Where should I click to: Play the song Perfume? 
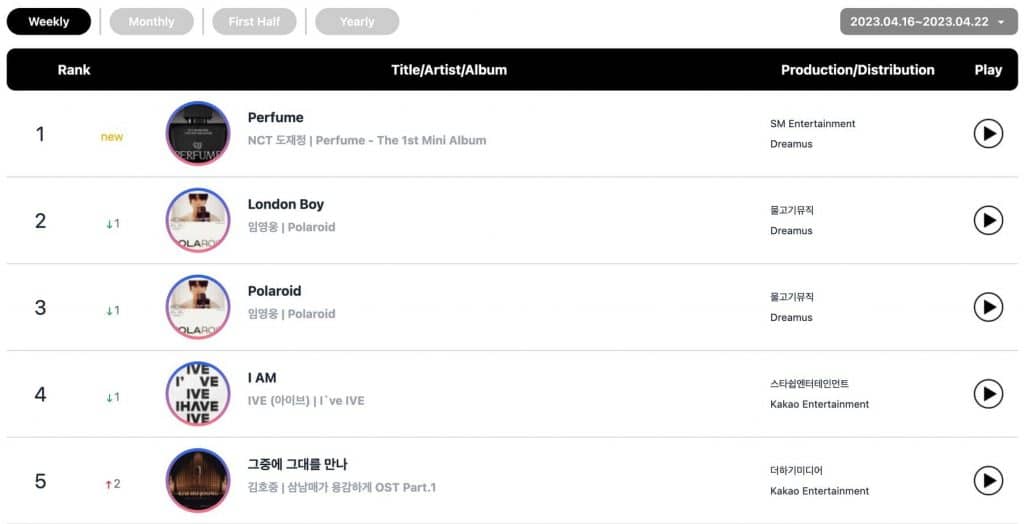coord(988,133)
